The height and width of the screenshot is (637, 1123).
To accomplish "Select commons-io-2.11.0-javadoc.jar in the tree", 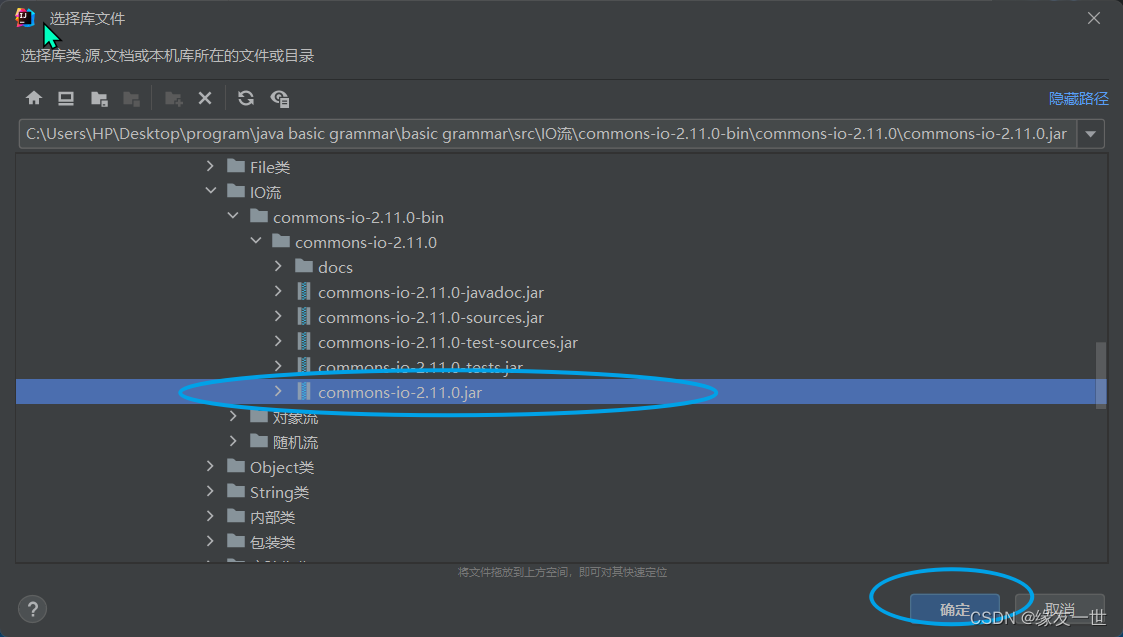I will [x=431, y=291].
